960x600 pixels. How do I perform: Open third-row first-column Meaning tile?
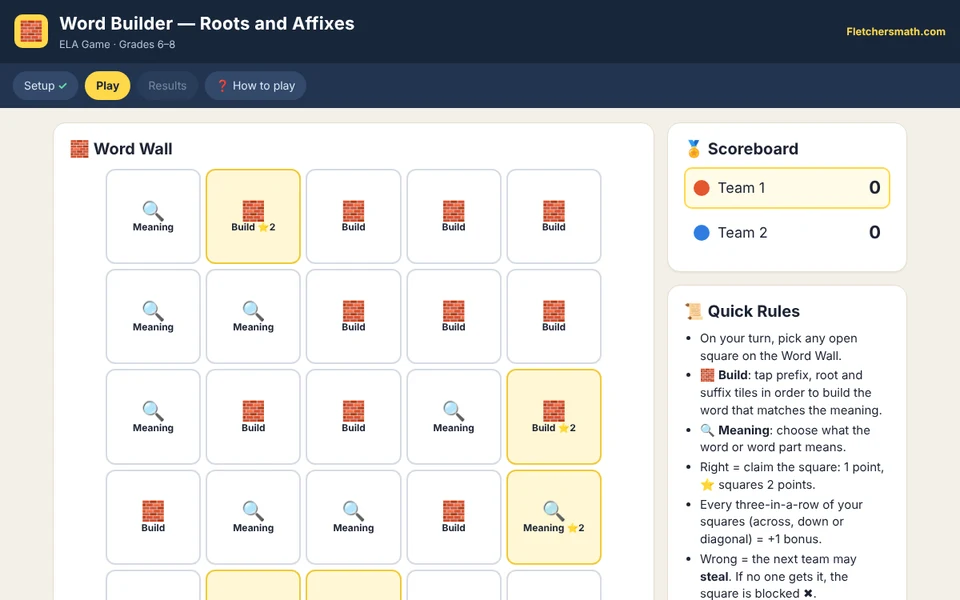tap(153, 417)
